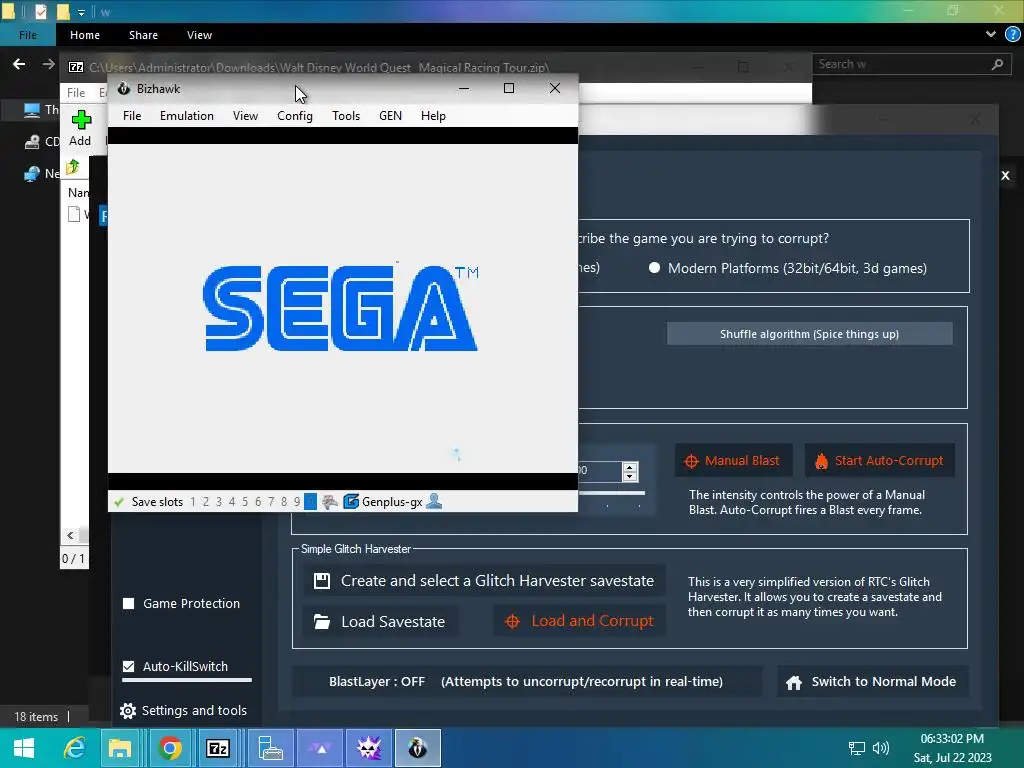This screenshot has height=768, width=1024.
Task: Select This PC in Explorer sidebar
Action: 41,110
